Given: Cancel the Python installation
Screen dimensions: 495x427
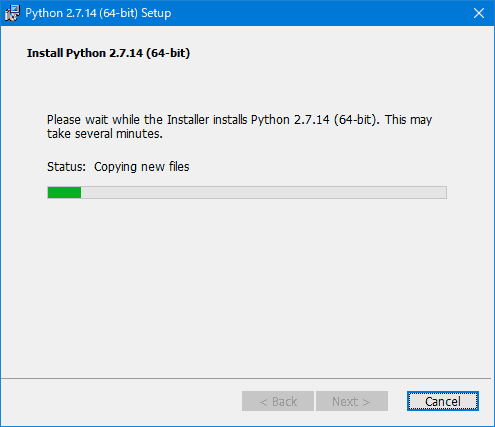Looking at the screenshot, I should pyautogui.click(x=443, y=401).
